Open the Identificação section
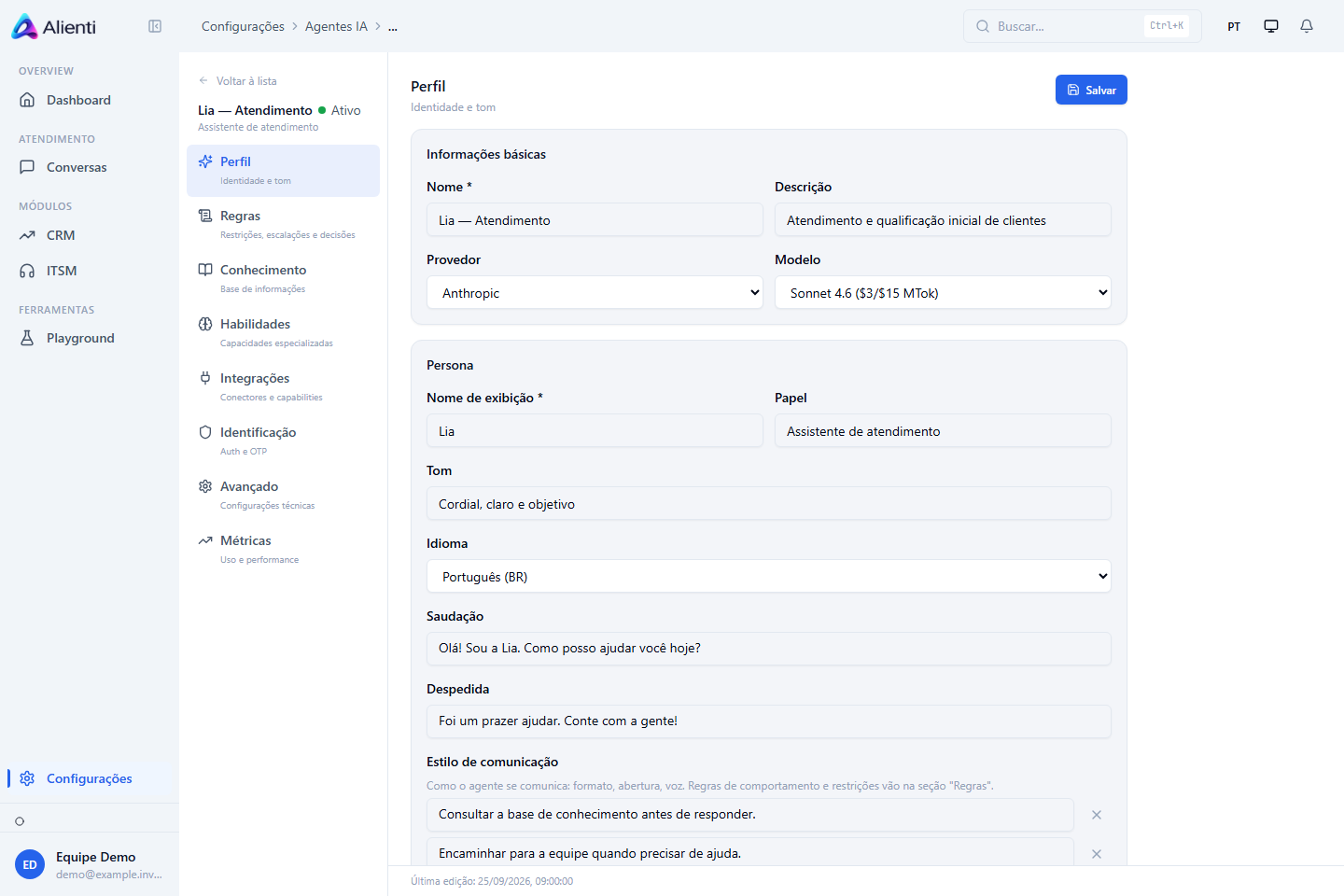The height and width of the screenshot is (896, 1344). (283, 441)
